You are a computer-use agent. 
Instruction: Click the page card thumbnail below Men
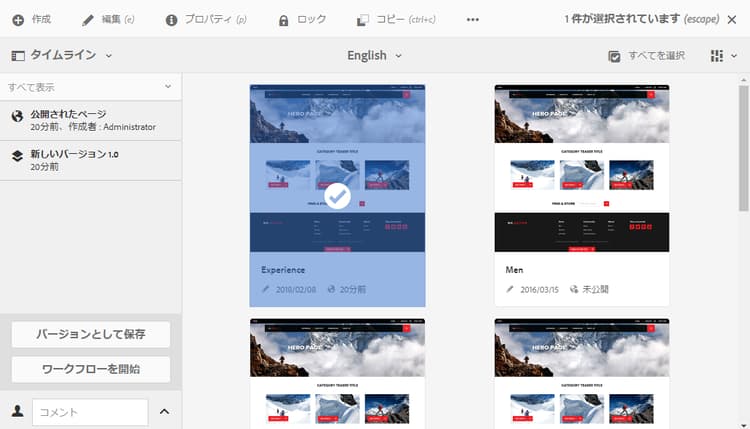[x=582, y=374]
